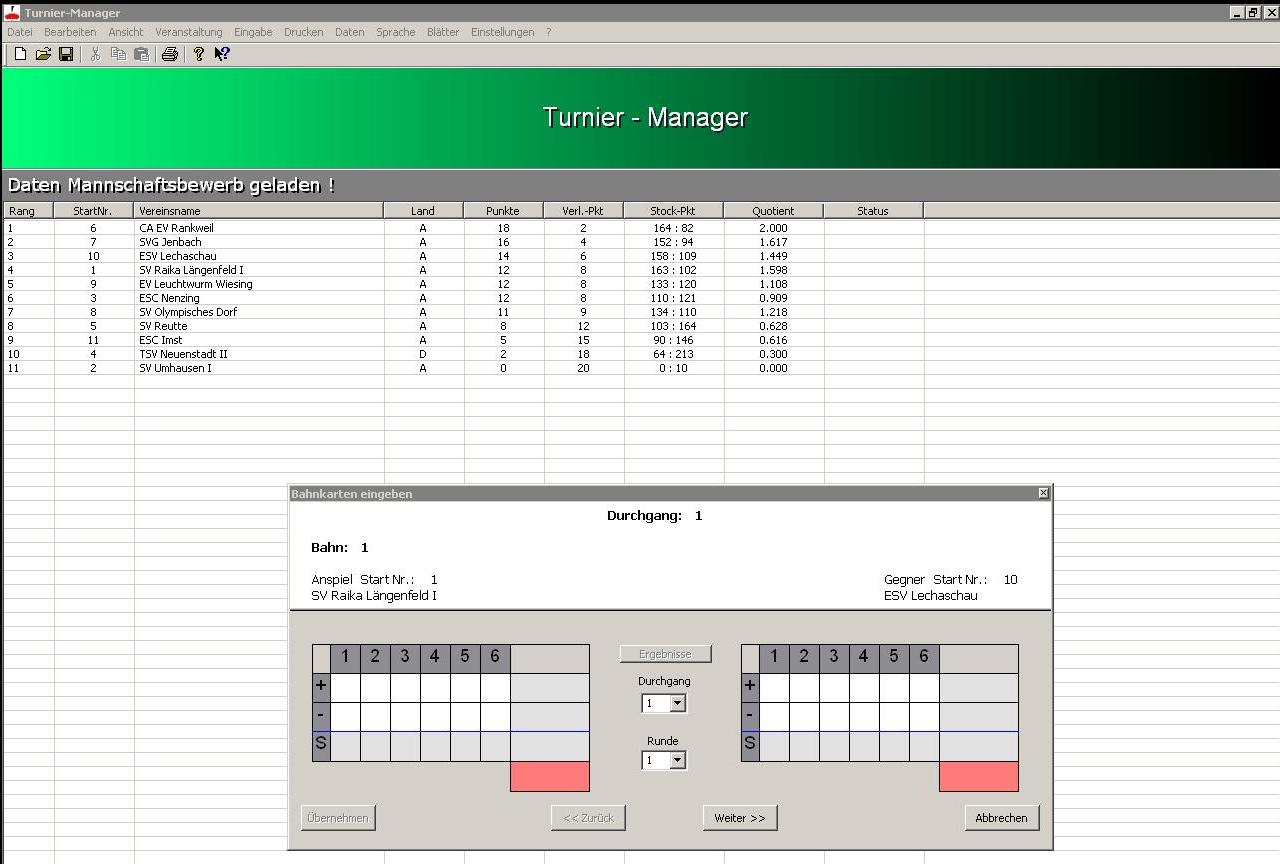Click the Übernehmen button

(x=338, y=818)
